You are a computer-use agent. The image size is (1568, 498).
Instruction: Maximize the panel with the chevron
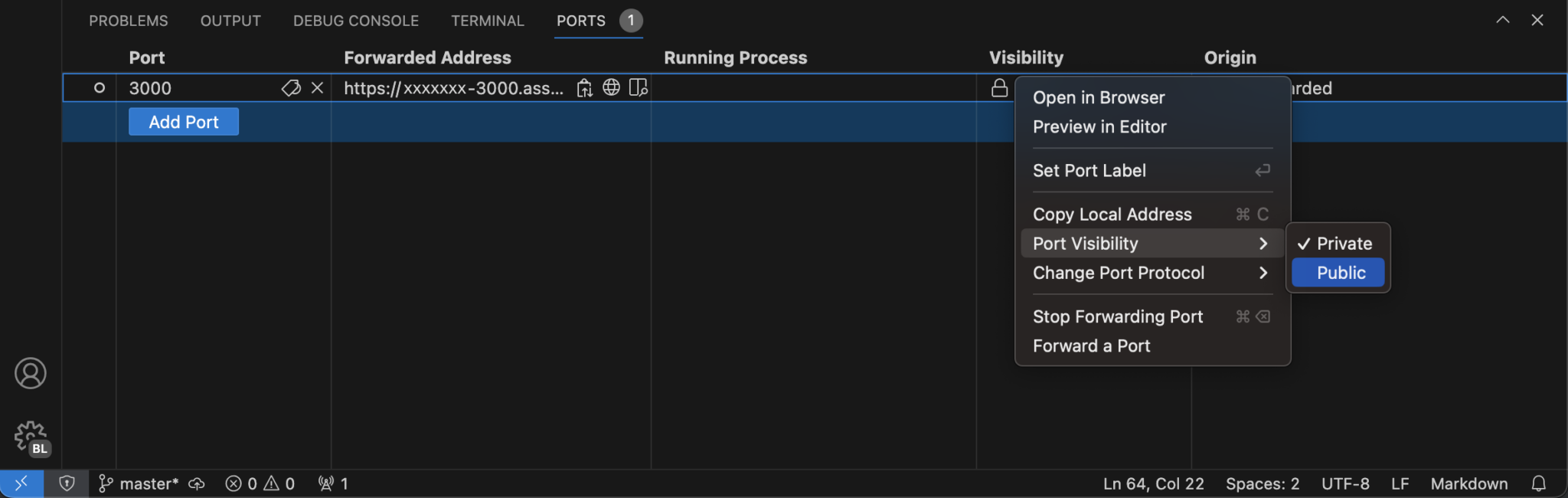pyautogui.click(x=1503, y=20)
